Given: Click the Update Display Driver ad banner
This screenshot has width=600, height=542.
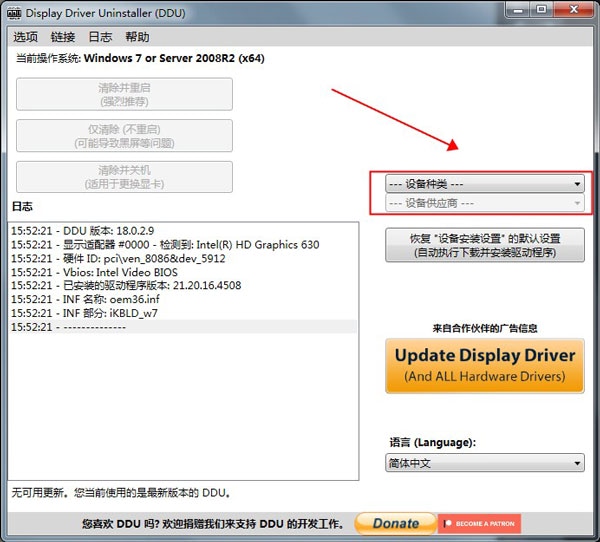Looking at the screenshot, I should [x=485, y=366].
